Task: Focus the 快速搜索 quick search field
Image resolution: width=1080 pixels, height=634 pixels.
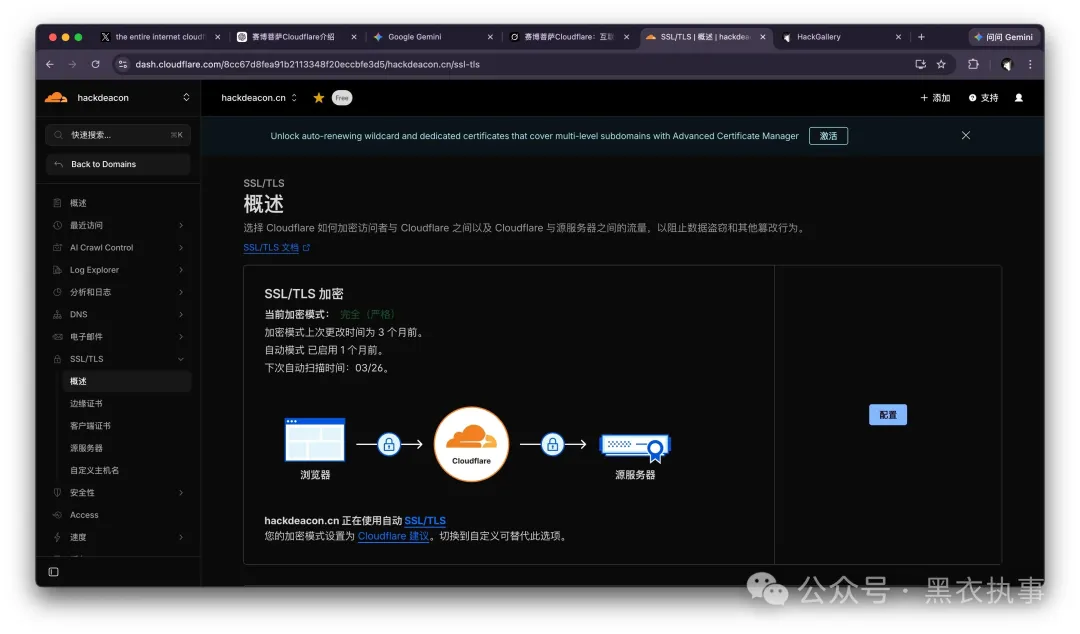Action: pos(118,135)
